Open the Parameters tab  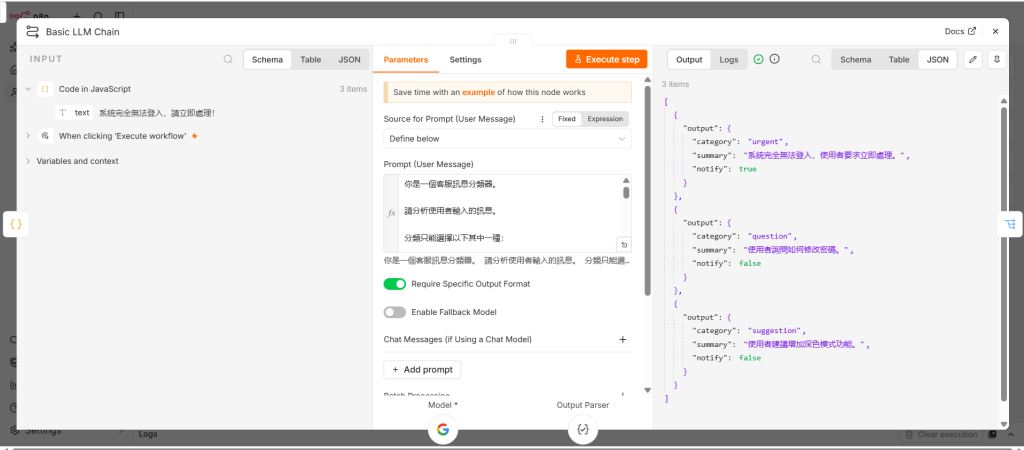click(406, 59)
